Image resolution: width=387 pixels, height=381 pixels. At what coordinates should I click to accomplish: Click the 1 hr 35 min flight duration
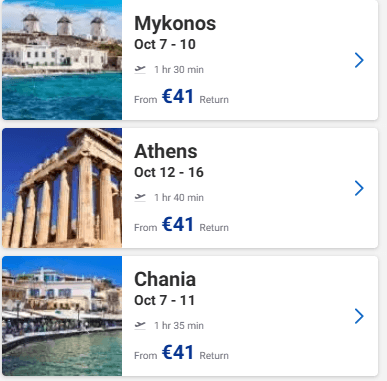point(179,326)
